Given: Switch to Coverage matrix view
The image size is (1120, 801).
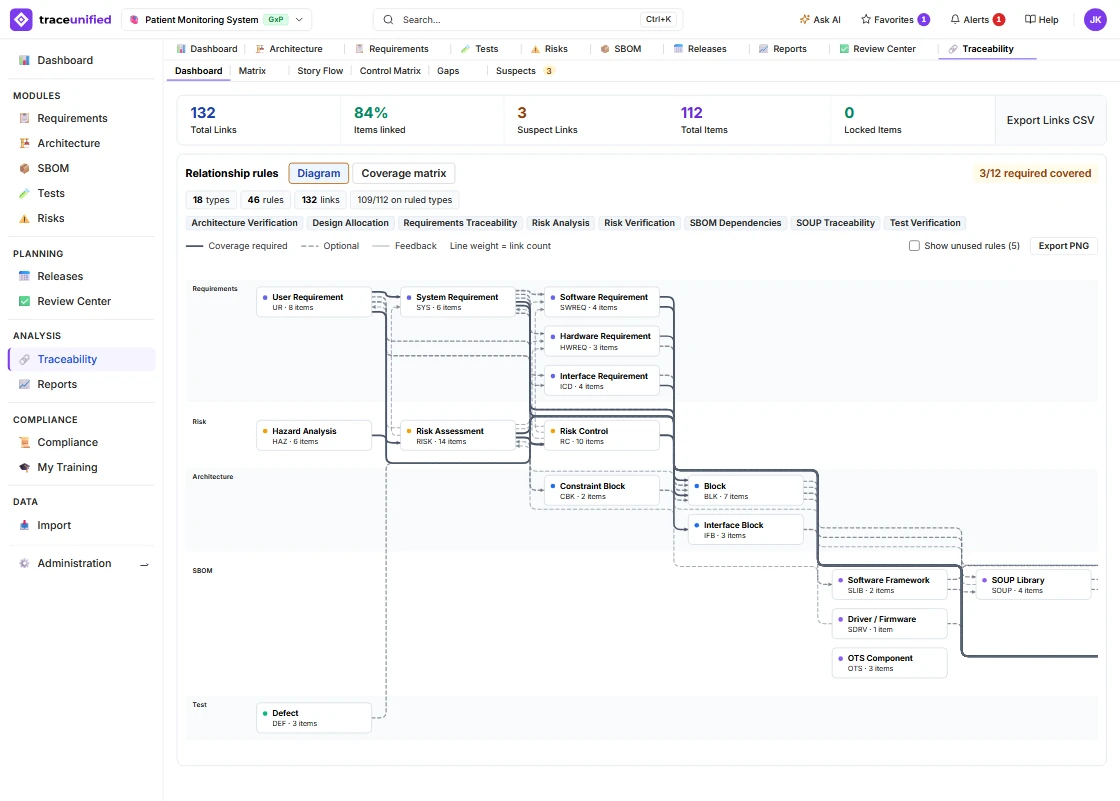Looking at the screenshot, I should coord(404,173).
